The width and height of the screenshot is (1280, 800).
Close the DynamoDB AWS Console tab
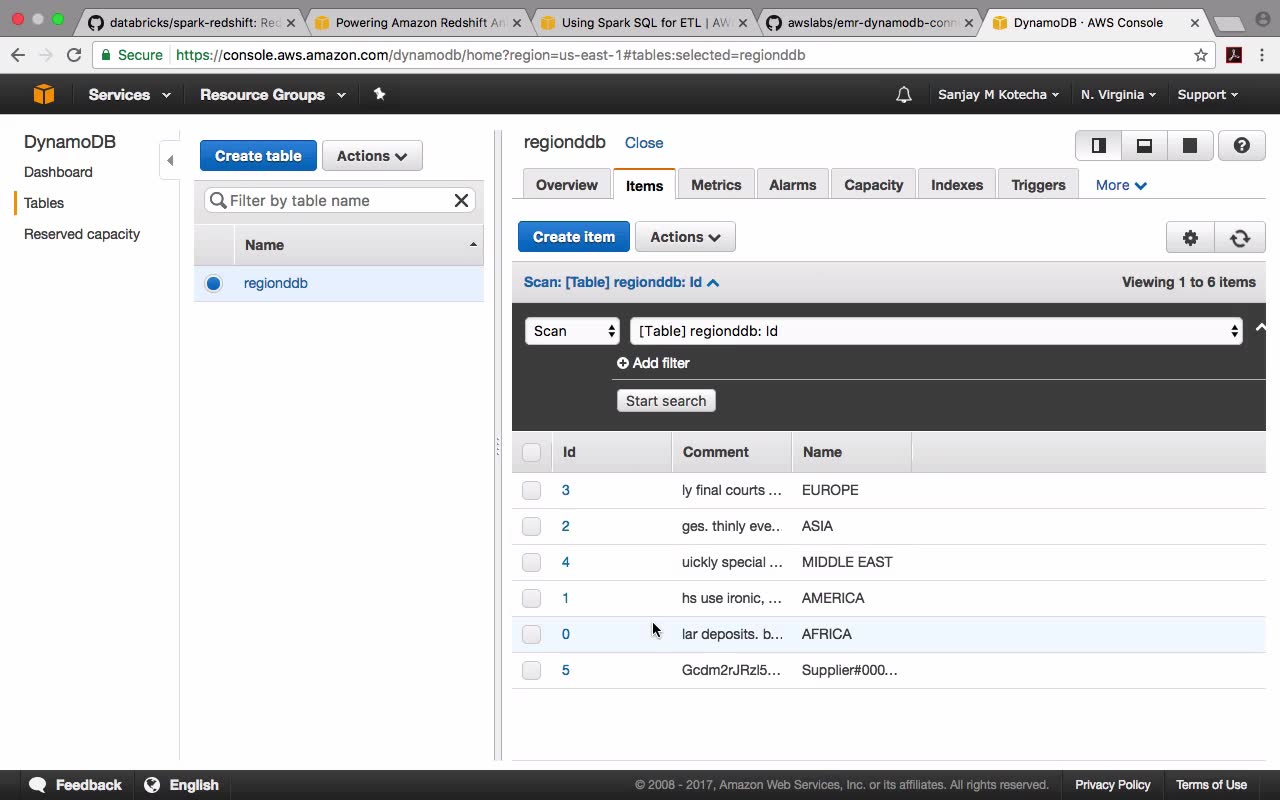pos(1194,22)
